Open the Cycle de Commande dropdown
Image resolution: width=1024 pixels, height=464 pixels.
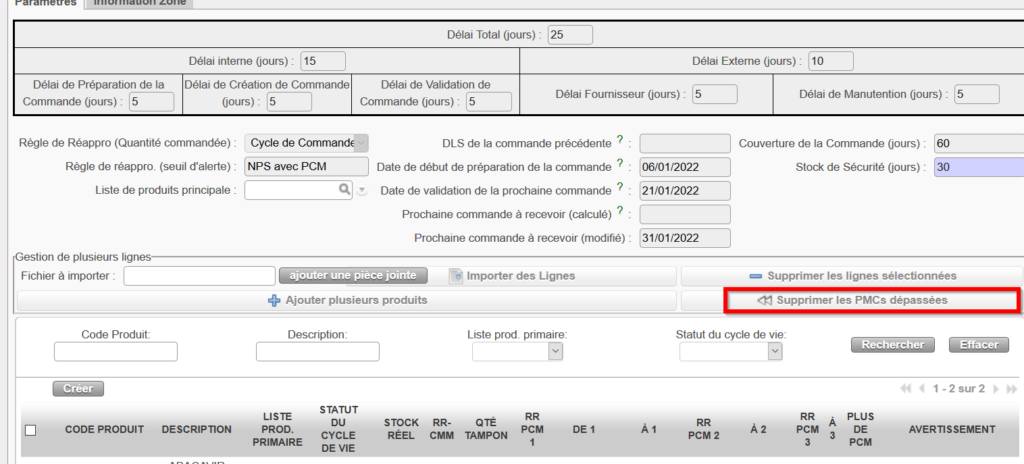(306, 143)
